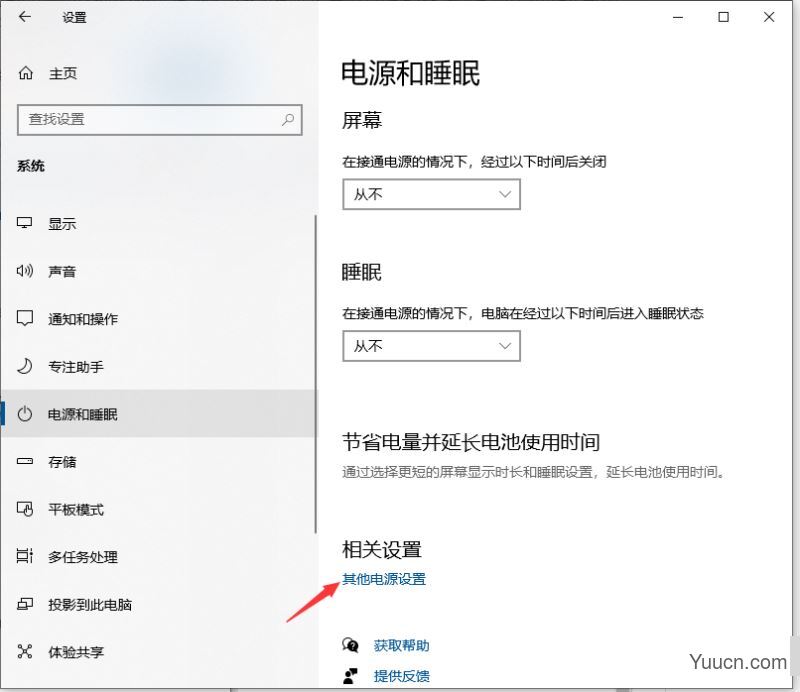Click the projecting icon beside 投影到此电脑

coord(24,604)
